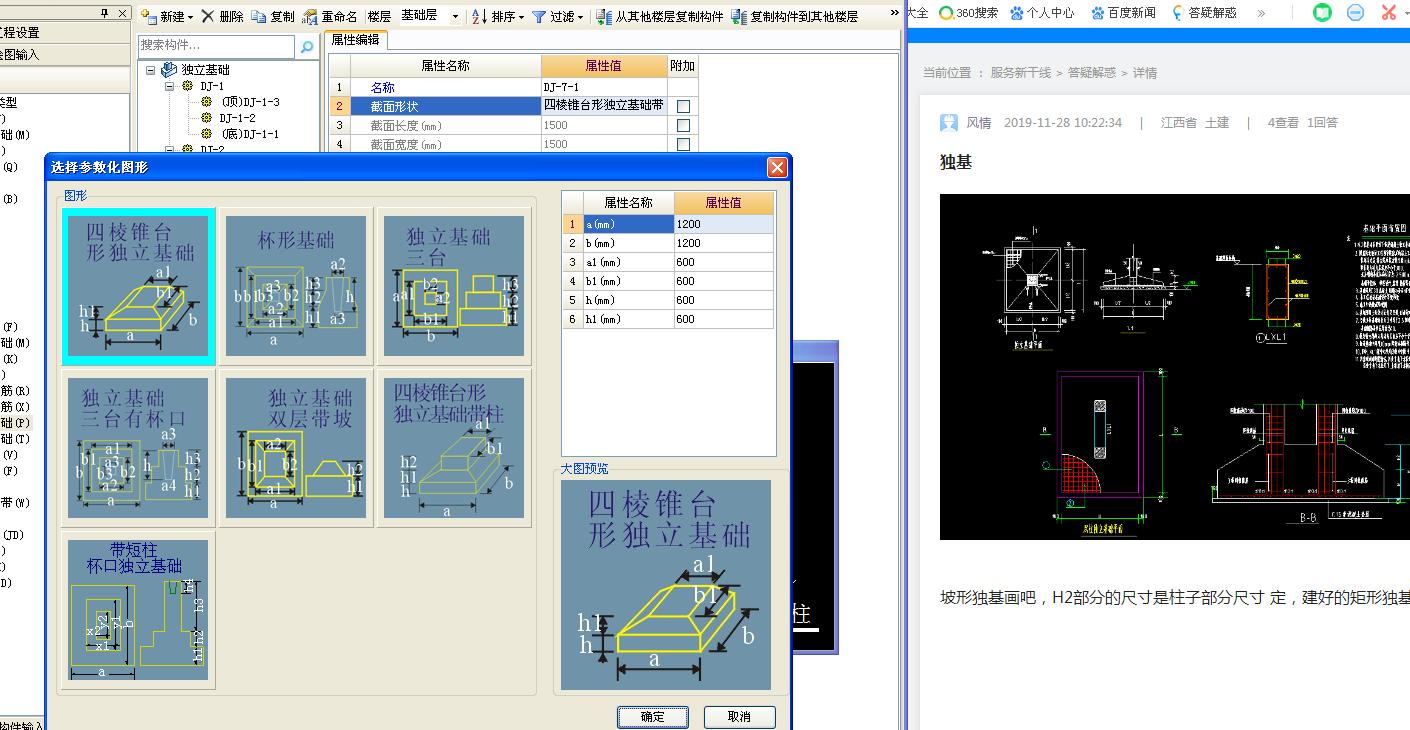Screen dimensions: 1410x730
Task: Click the 独立基础 root node icon in the tree
Action: pos(169,70)
